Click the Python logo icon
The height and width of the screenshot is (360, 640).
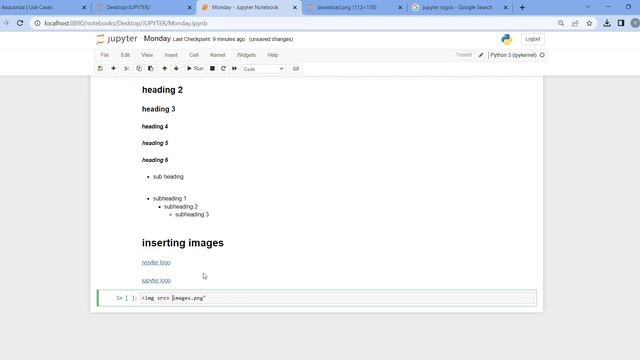[x=507, y=39]
